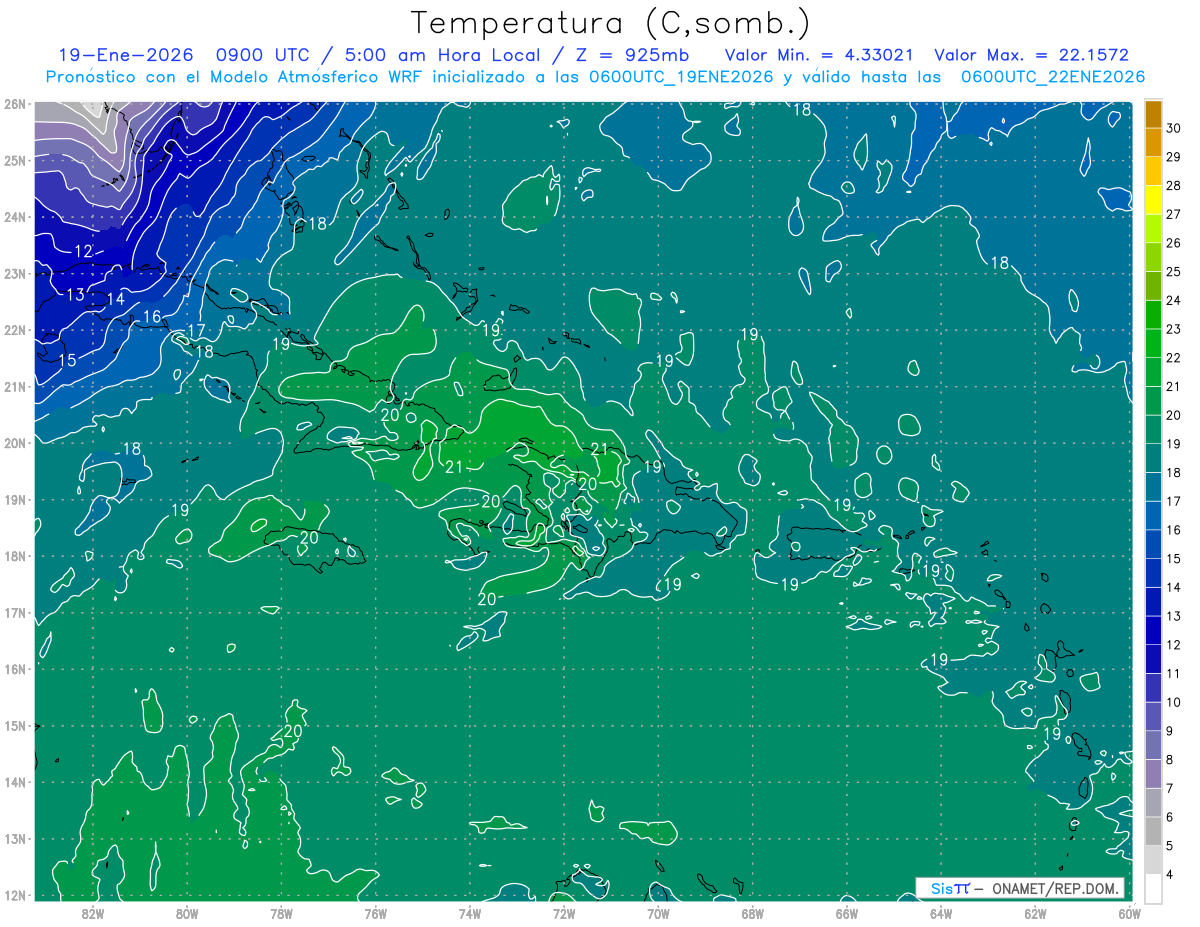Click the '16' contour label on the map
Screen dimensions: 1200x927
152,317
